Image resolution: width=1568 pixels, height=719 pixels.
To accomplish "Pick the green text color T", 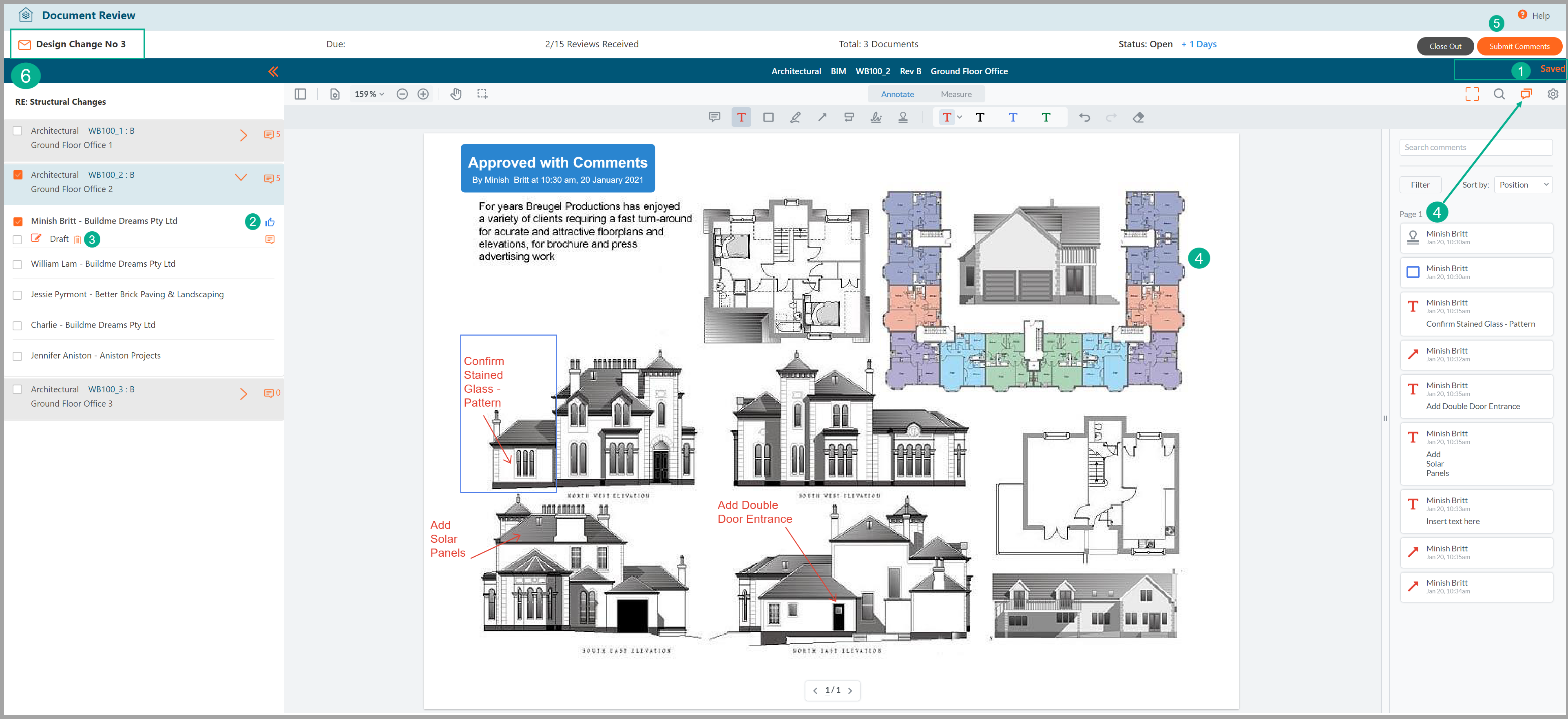I will click(x=1046, y=117).
